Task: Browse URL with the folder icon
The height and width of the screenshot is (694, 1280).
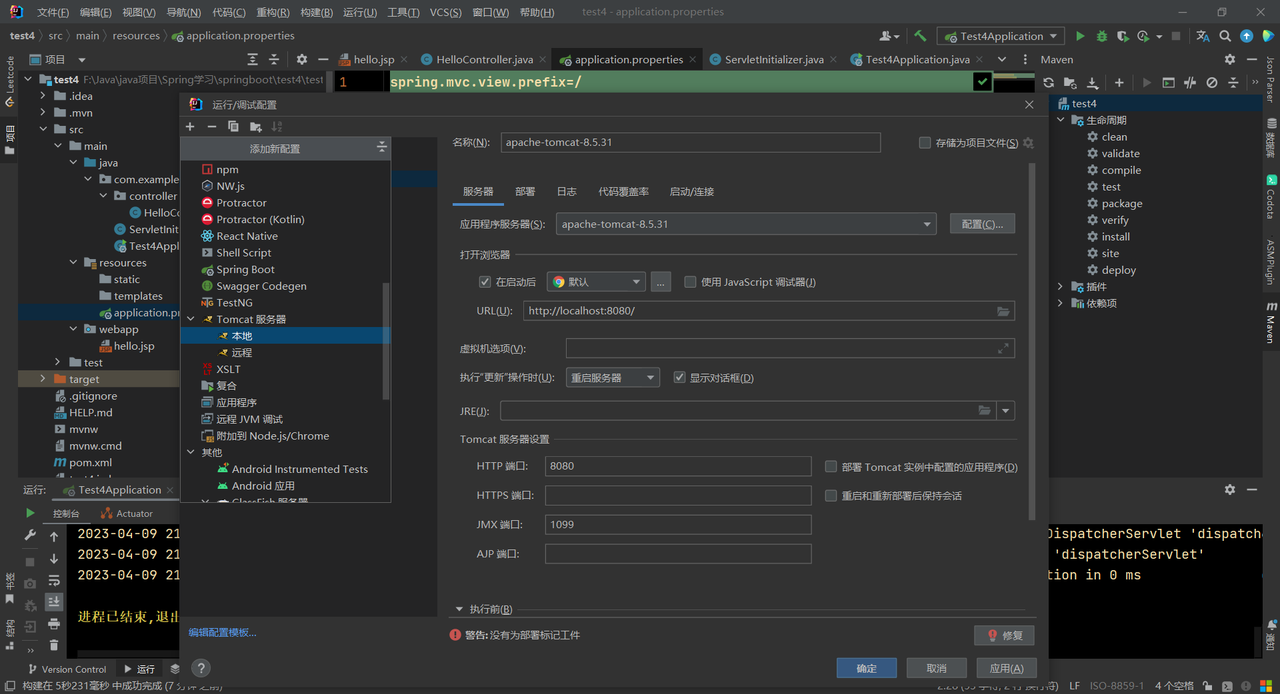Action: coord(1003,311)
